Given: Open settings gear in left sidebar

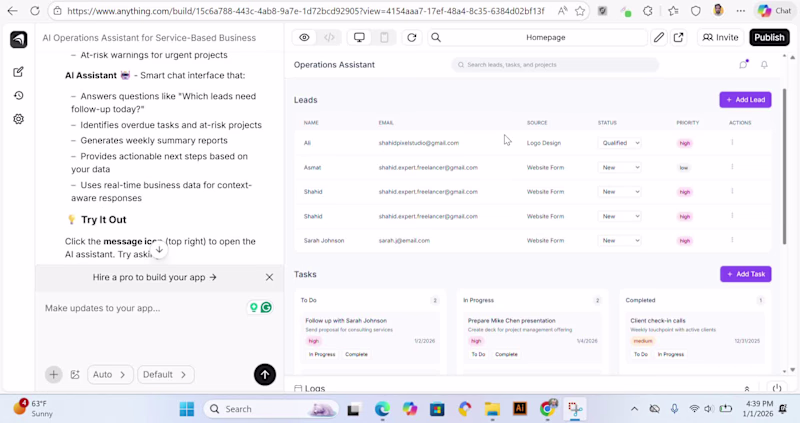Looking at the screenshot, I should pos(18,119).
